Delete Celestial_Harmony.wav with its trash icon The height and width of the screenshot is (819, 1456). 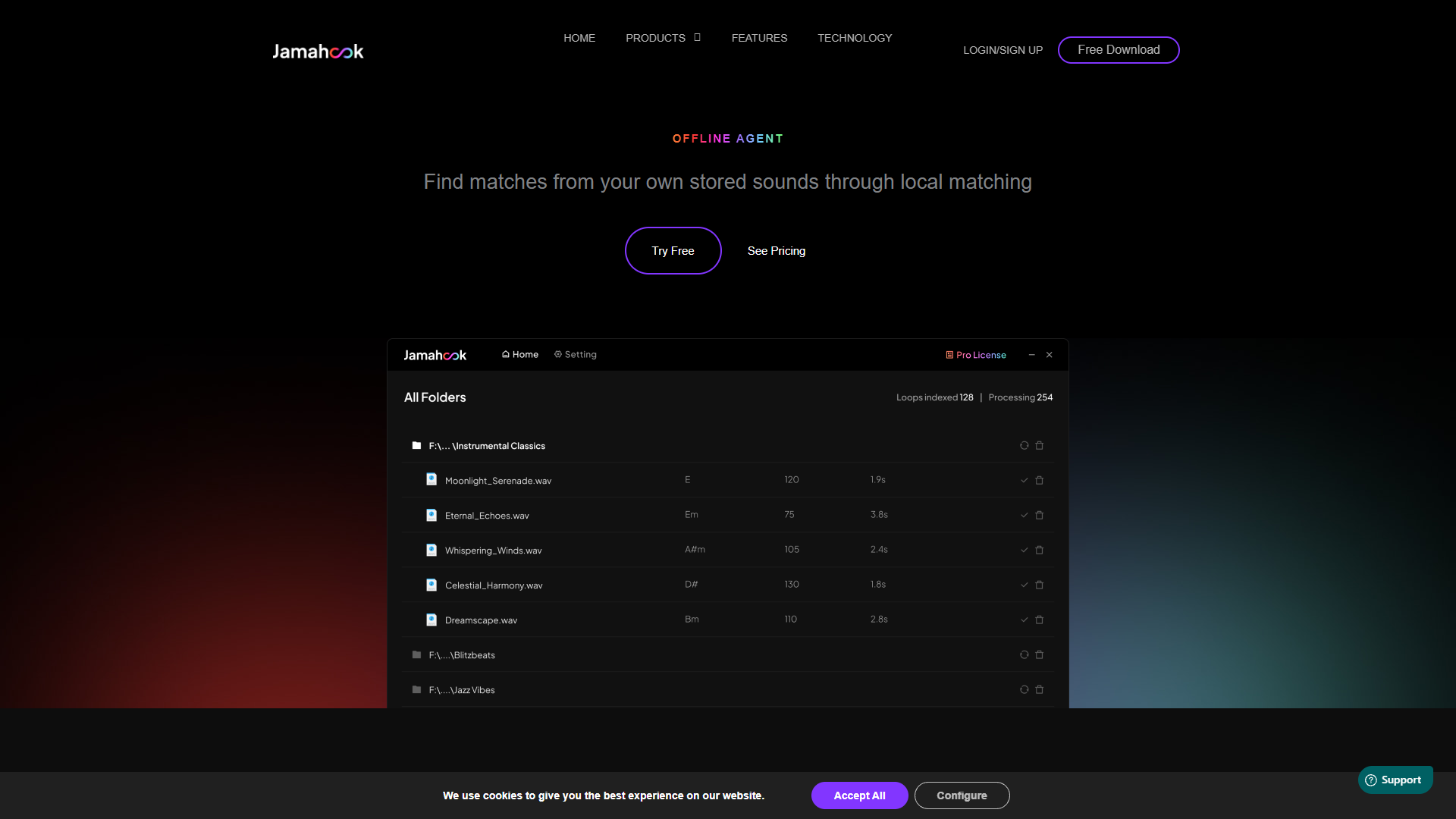(1040, 585)
